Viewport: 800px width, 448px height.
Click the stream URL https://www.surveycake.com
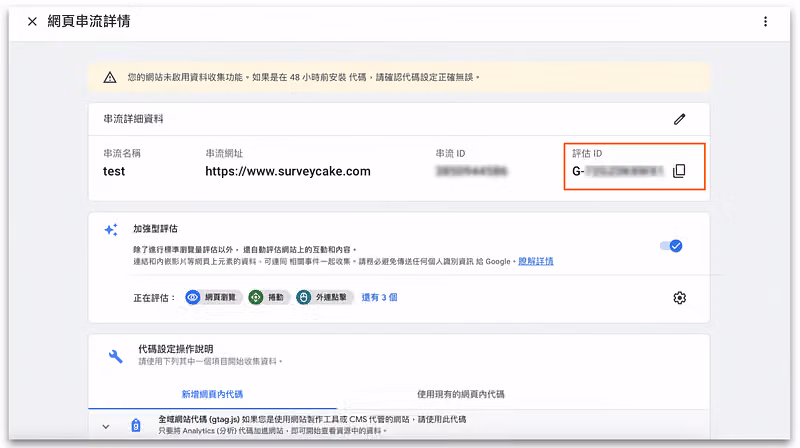click(288, 171)
